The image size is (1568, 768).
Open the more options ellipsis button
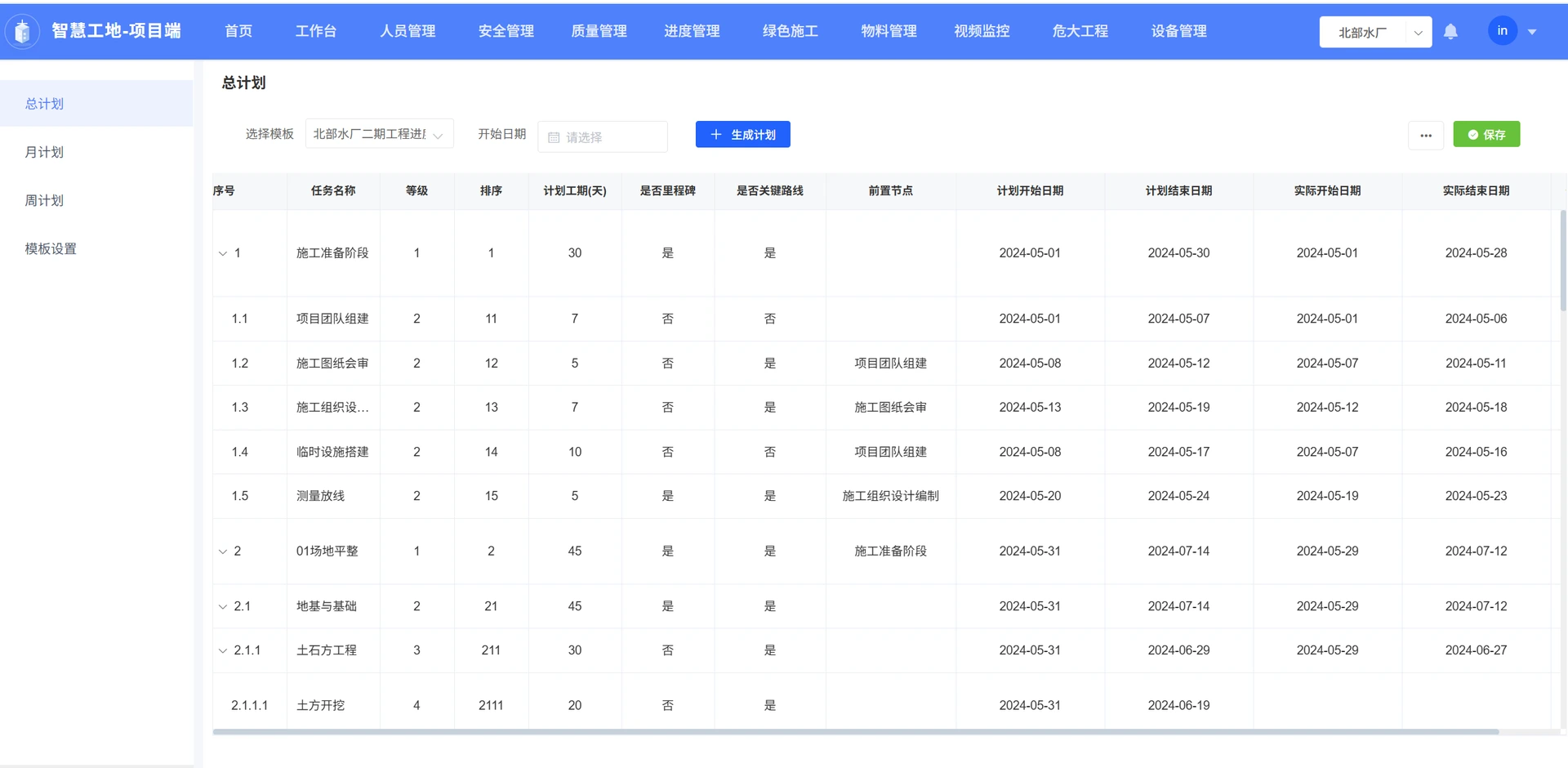point(1426,135)
